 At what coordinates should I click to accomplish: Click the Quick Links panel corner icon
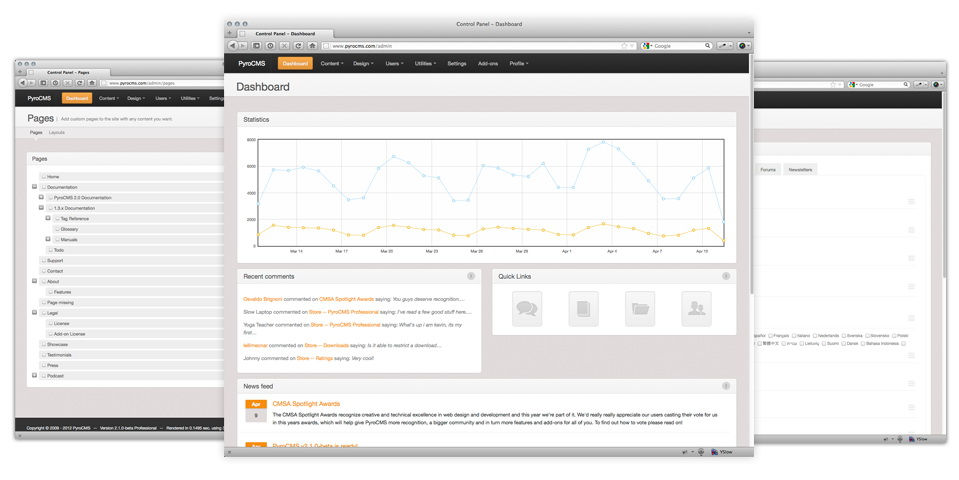[x=726, y=276]
